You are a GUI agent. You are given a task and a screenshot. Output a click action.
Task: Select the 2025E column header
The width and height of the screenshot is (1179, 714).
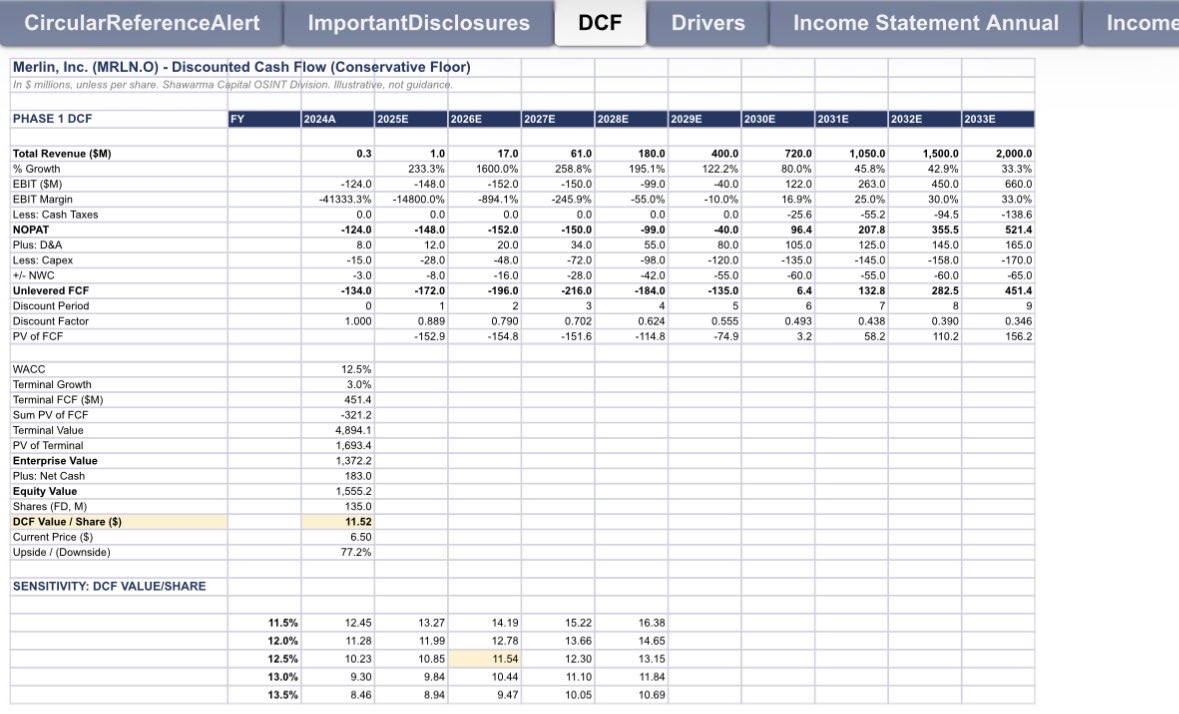click(x=411, y=119)
